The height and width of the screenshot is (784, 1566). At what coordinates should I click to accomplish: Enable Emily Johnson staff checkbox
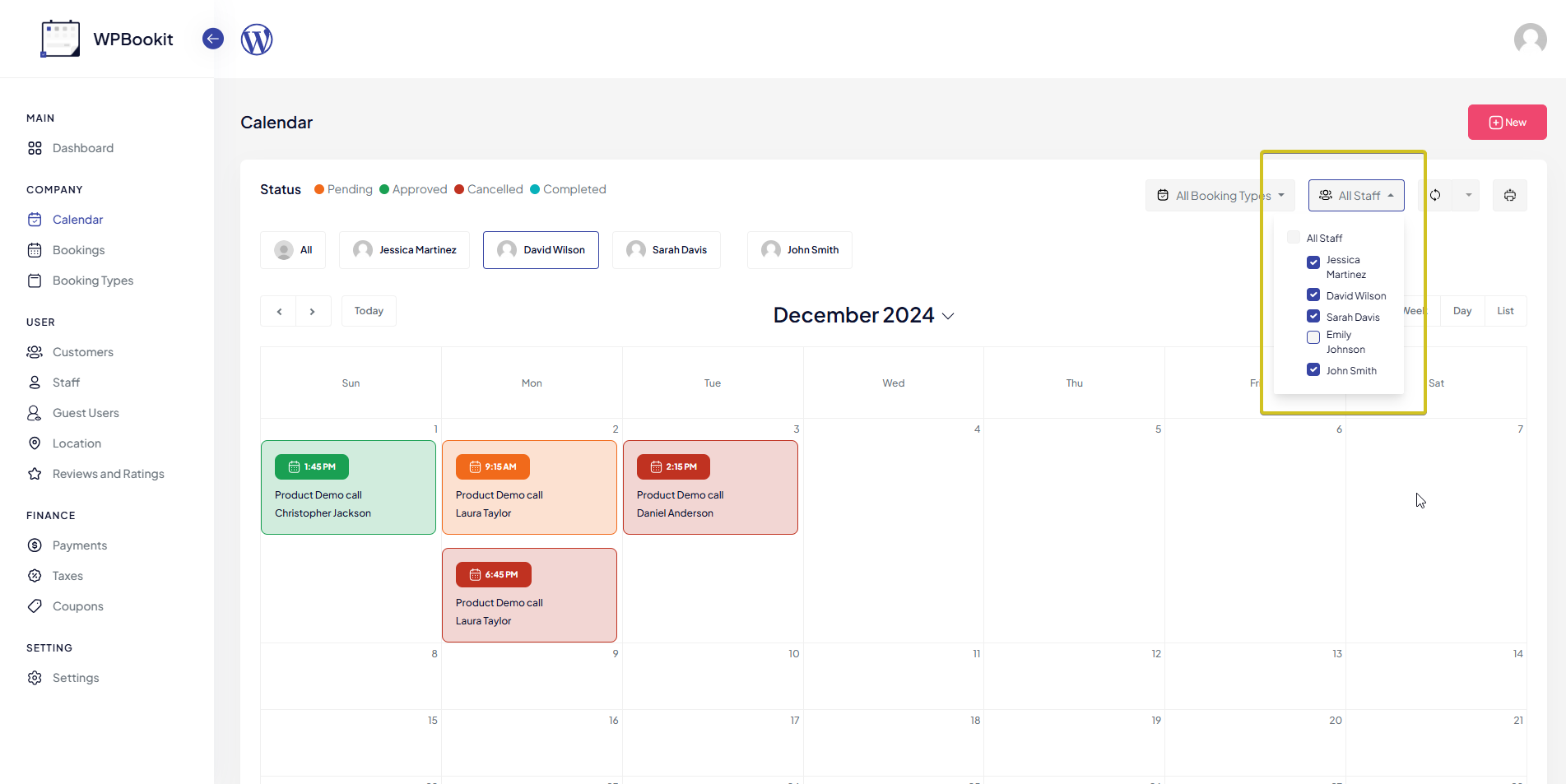click(x=1313, y=337)
